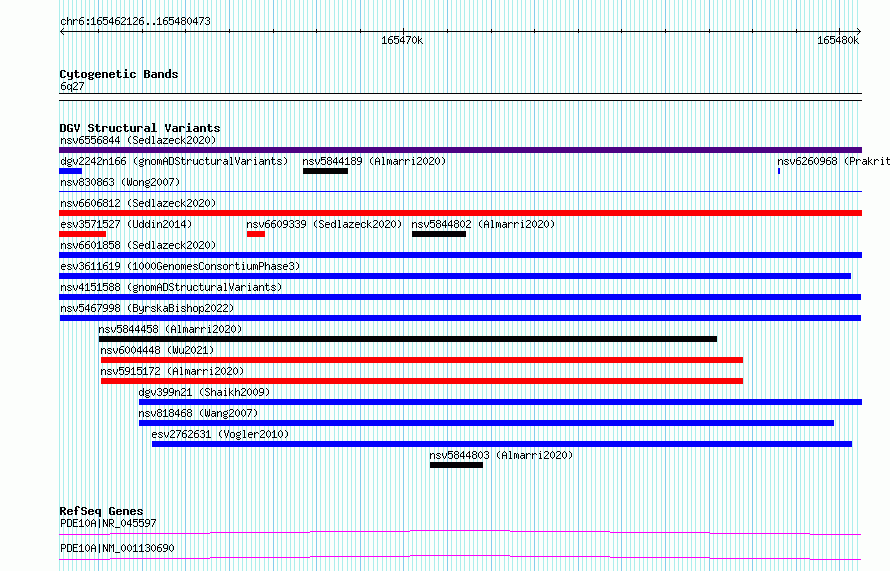
Task: Click the 165470k ruler position label
Action: pyautogui.click(x=402, y=40)
